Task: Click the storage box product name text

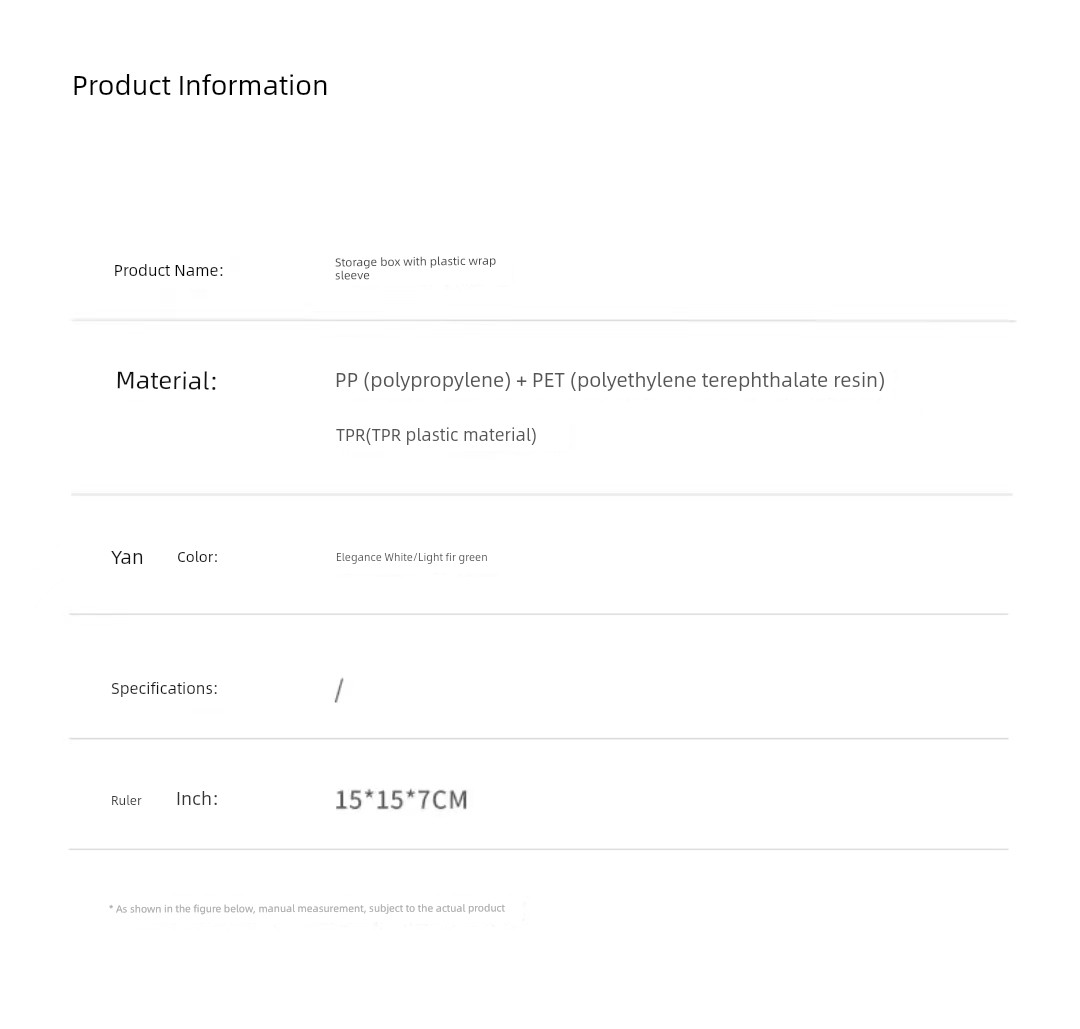Action: tap(415, 267)
